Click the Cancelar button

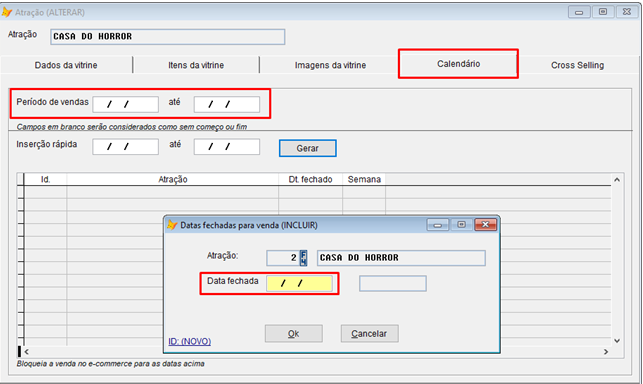click(x=369, y=334)
